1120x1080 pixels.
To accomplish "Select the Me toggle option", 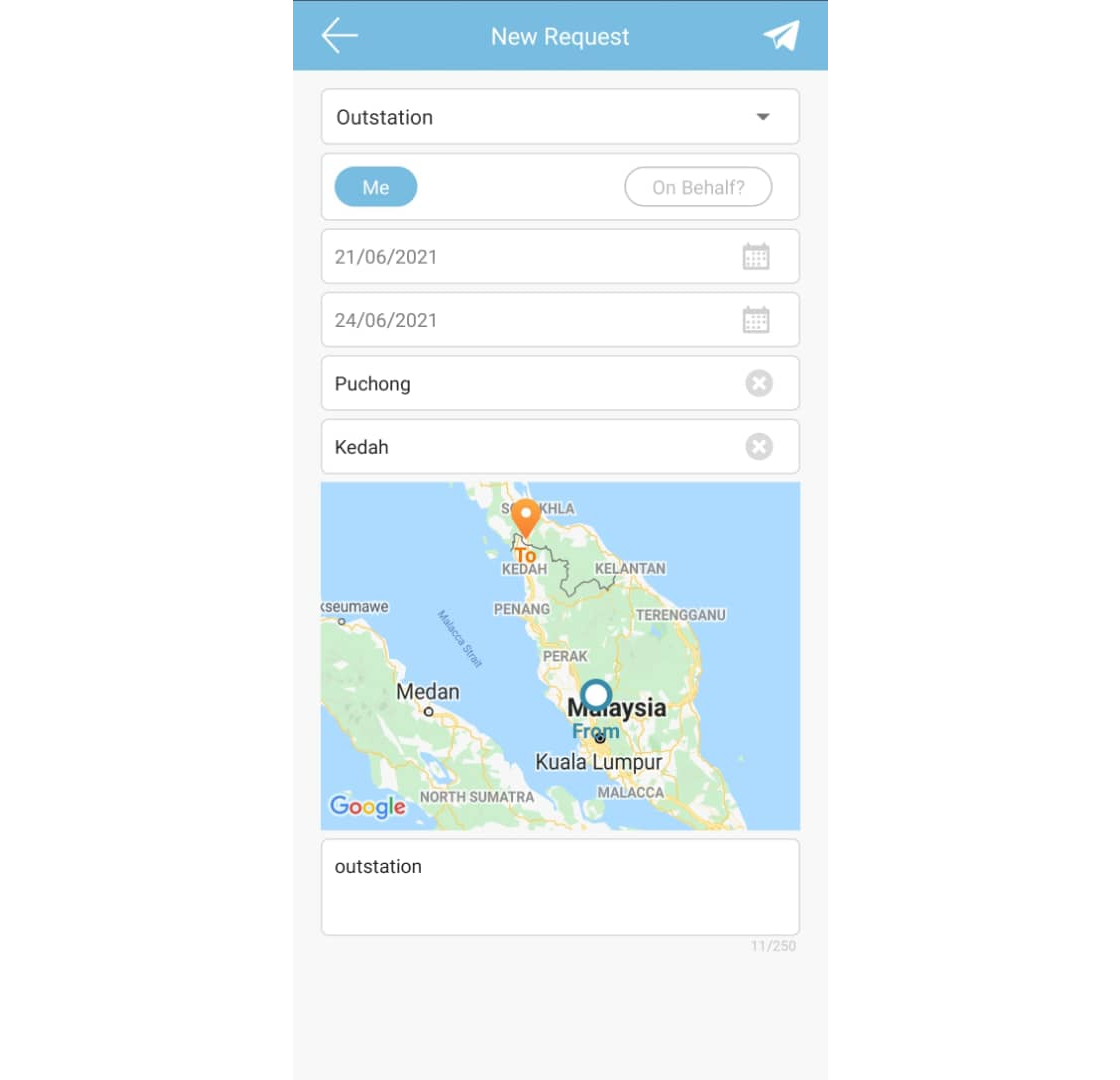I will 376,187.
